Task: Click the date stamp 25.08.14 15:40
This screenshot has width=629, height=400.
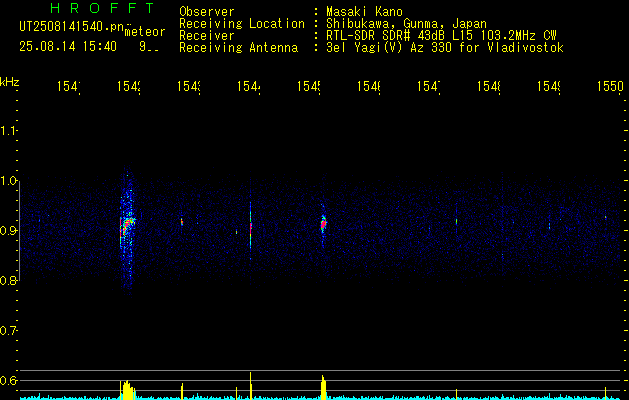Action: (x=68, y=47)
